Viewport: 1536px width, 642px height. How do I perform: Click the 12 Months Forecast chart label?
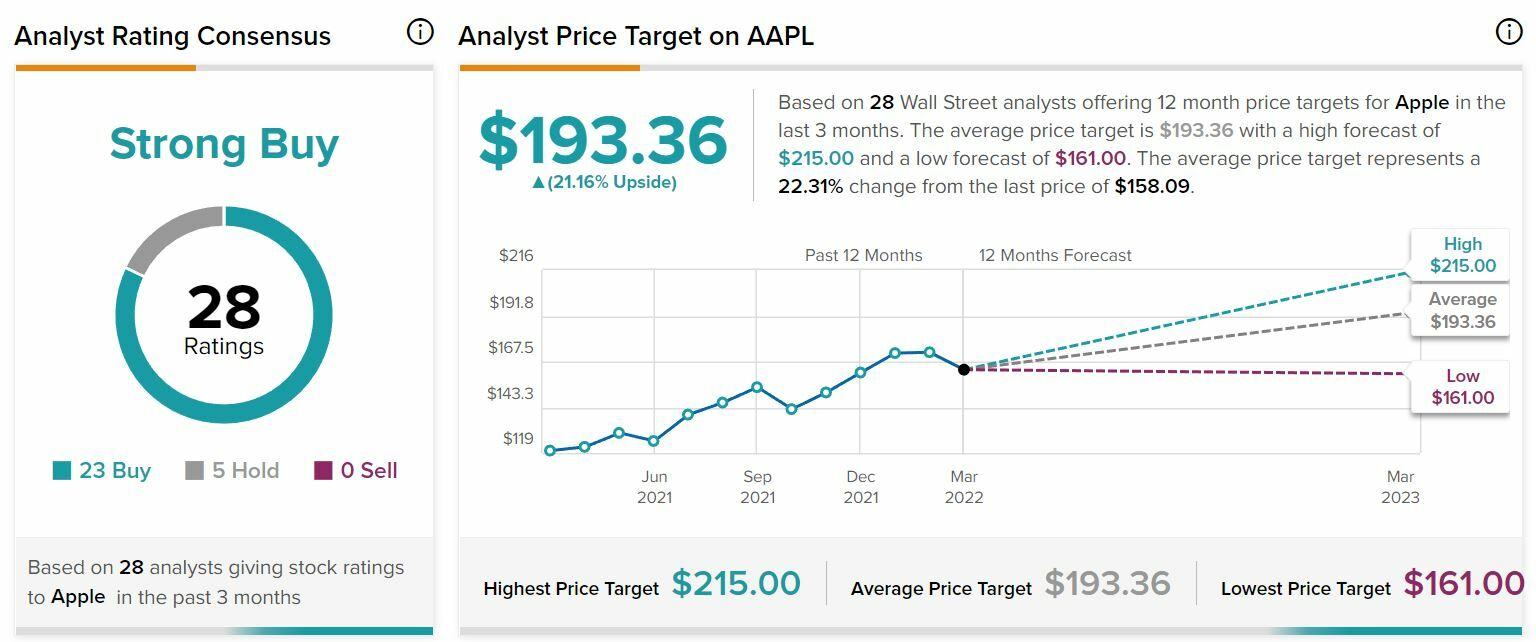coord(1055,256)
